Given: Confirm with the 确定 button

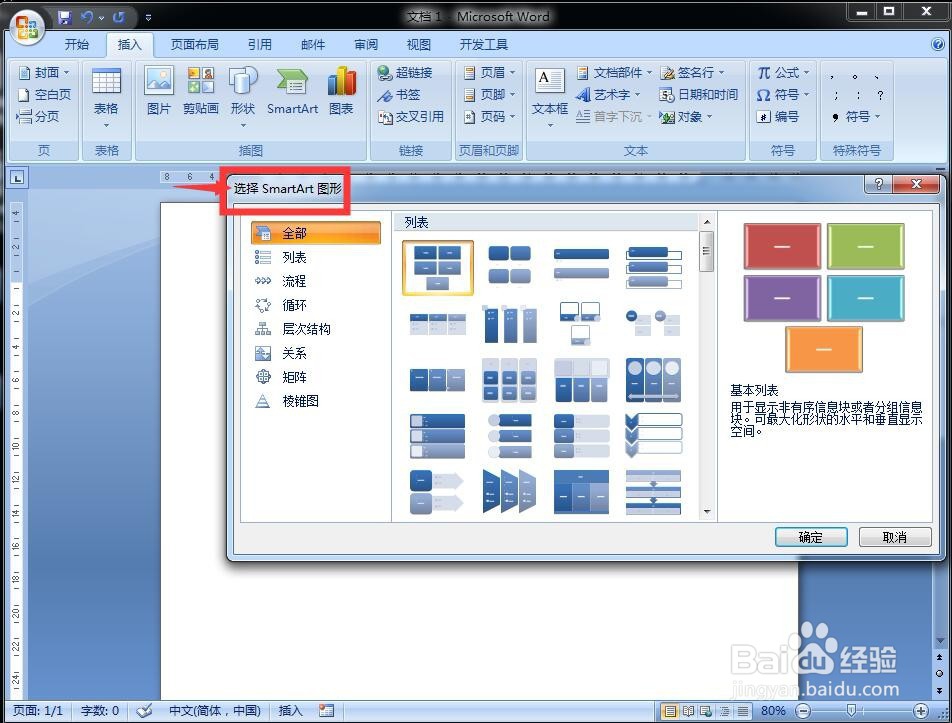Looking at the screenshot, I should [x=810, y=537].
